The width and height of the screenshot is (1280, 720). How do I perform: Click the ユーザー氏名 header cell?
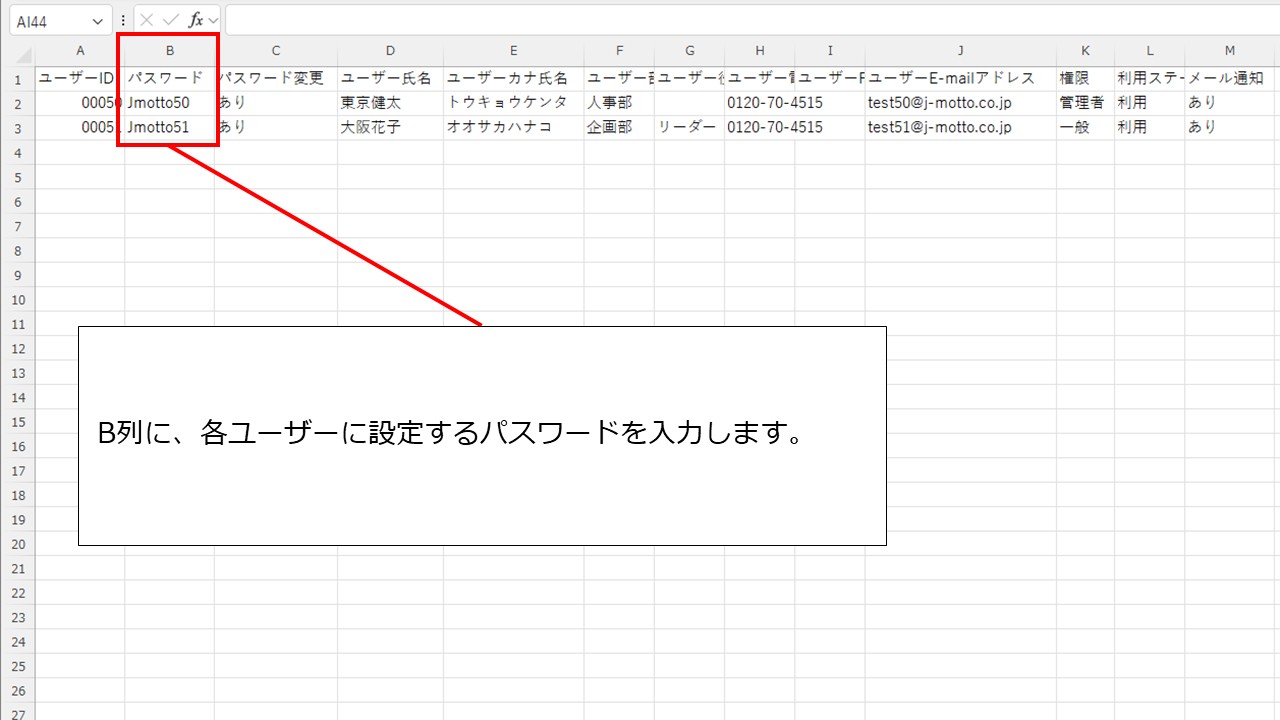coord(391,79)
